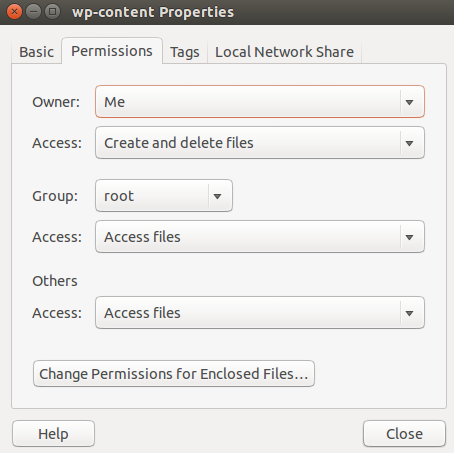Viewport: 454px width, 453px height.
Task: Click the arrow icon on the Owner dropdown
Action: tap(410, 102)
